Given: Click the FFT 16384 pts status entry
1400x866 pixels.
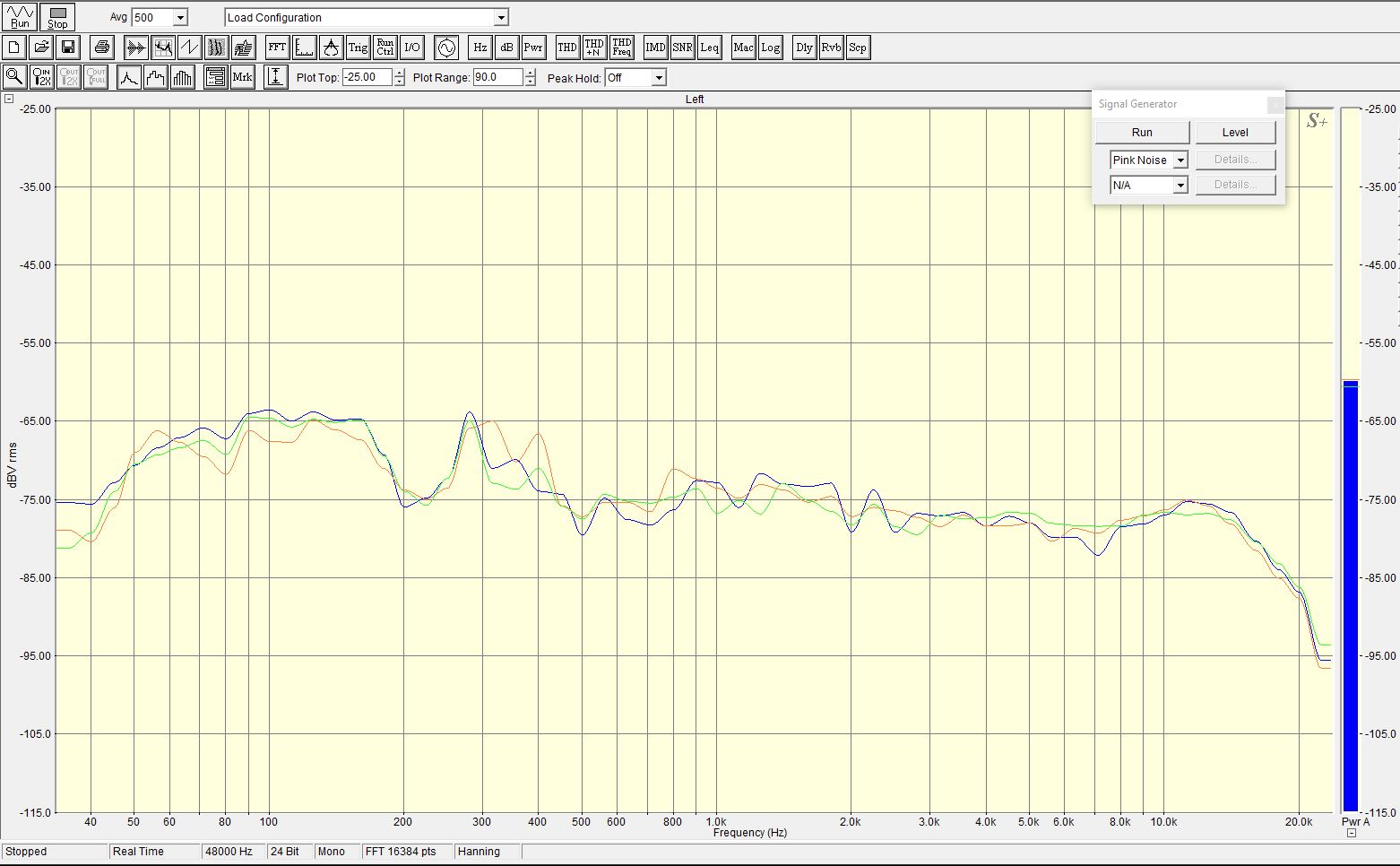Looking at the screenshot, I should (406, 852).
